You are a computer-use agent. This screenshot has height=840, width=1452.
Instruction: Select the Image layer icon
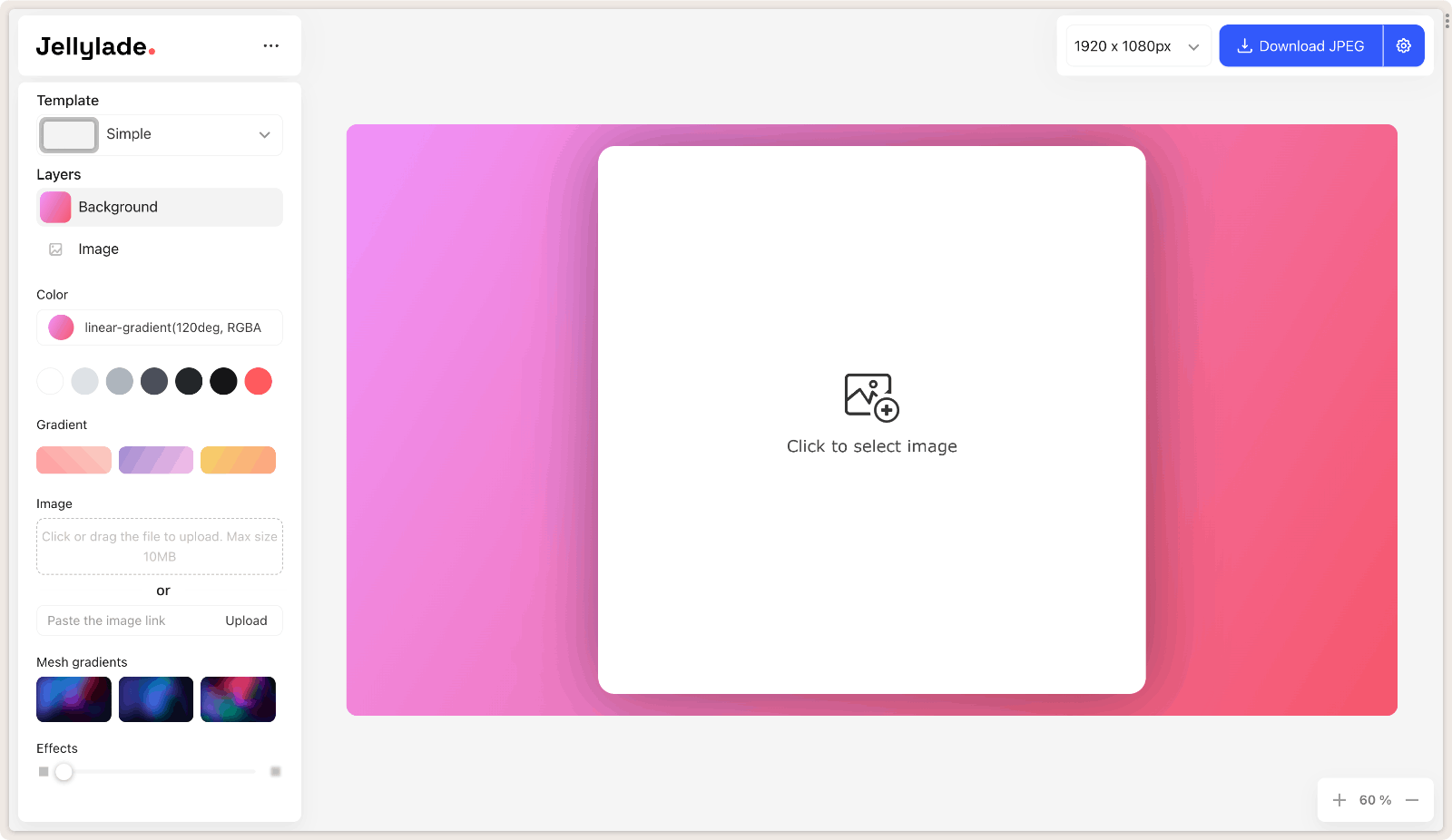(x=55, y=249)
